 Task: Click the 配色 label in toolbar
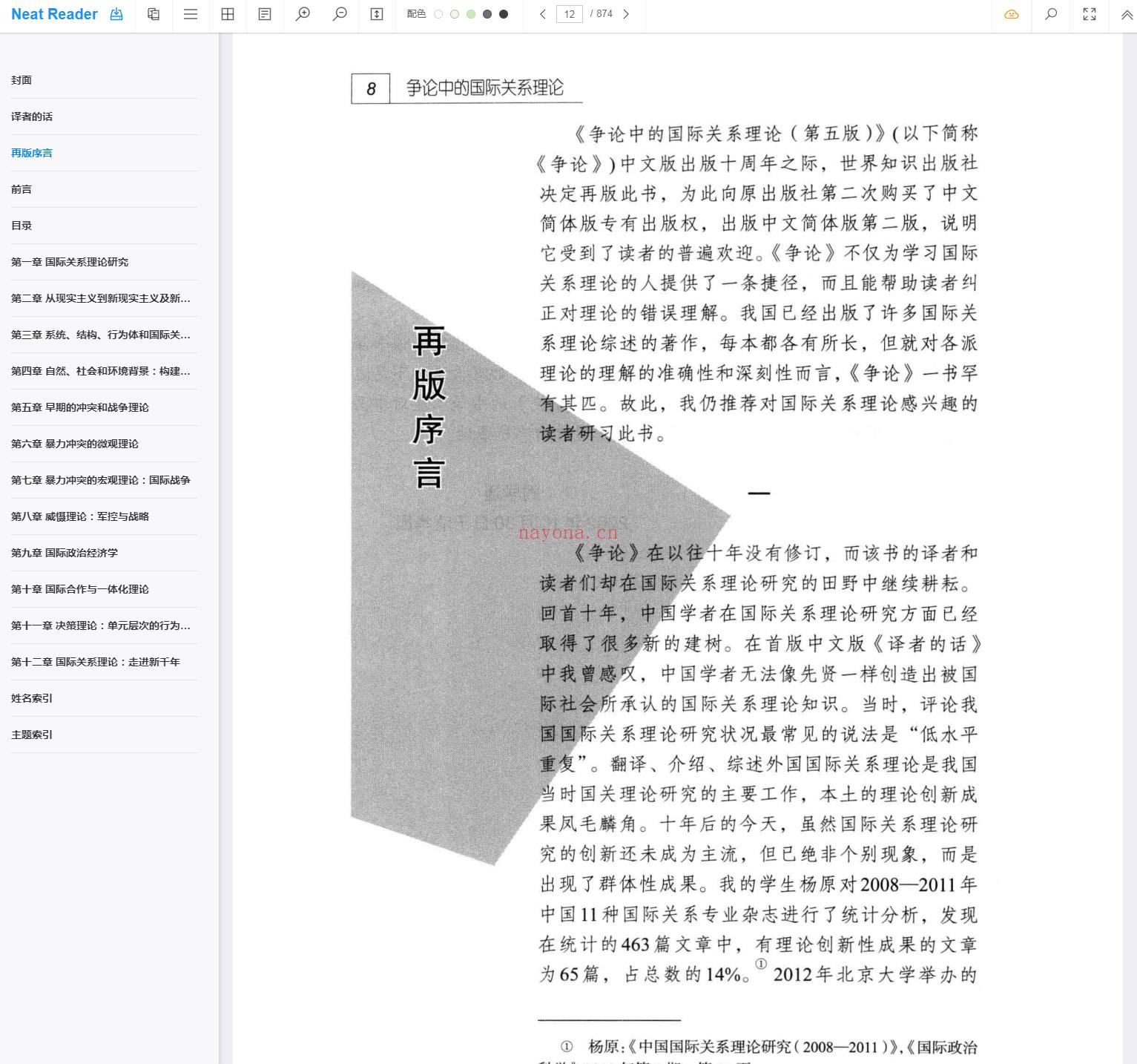tap(416, 14)
